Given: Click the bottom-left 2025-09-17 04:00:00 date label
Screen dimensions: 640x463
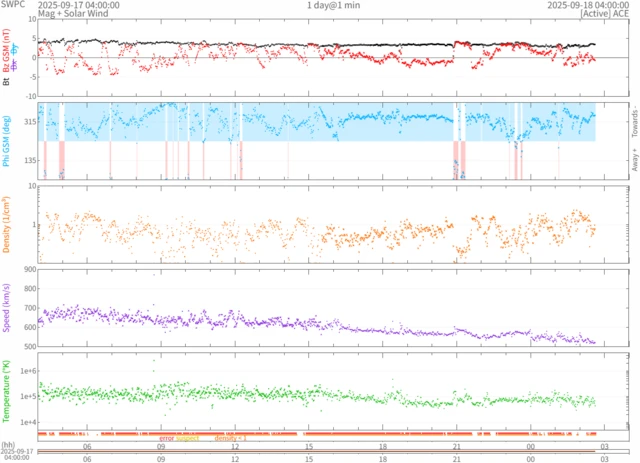Looking at the screenshot, I should point(15,455).
